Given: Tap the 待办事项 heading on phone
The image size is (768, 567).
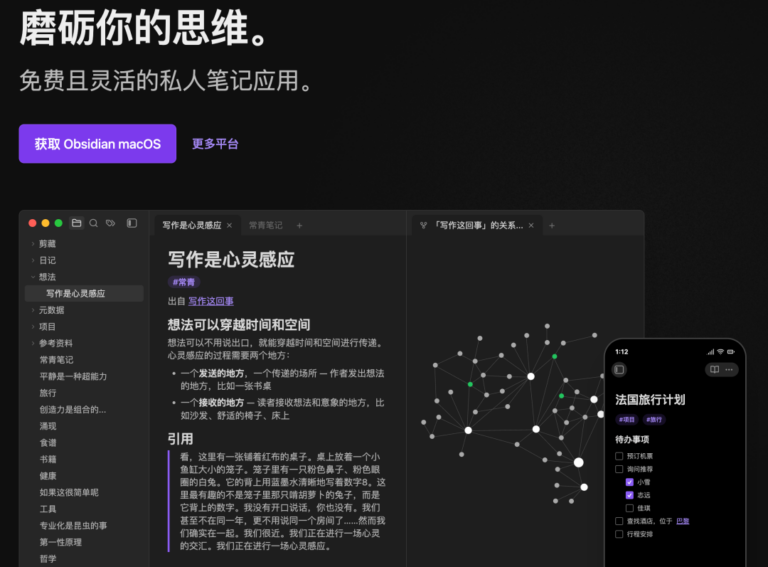Looking at the screenshot, I should (x=632, y=439).
